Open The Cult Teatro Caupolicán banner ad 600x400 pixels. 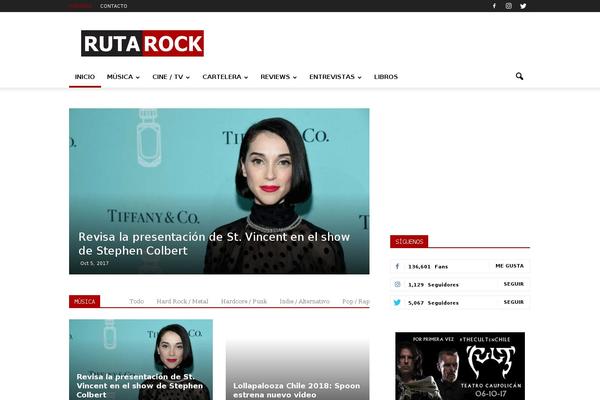coord(460,366)
